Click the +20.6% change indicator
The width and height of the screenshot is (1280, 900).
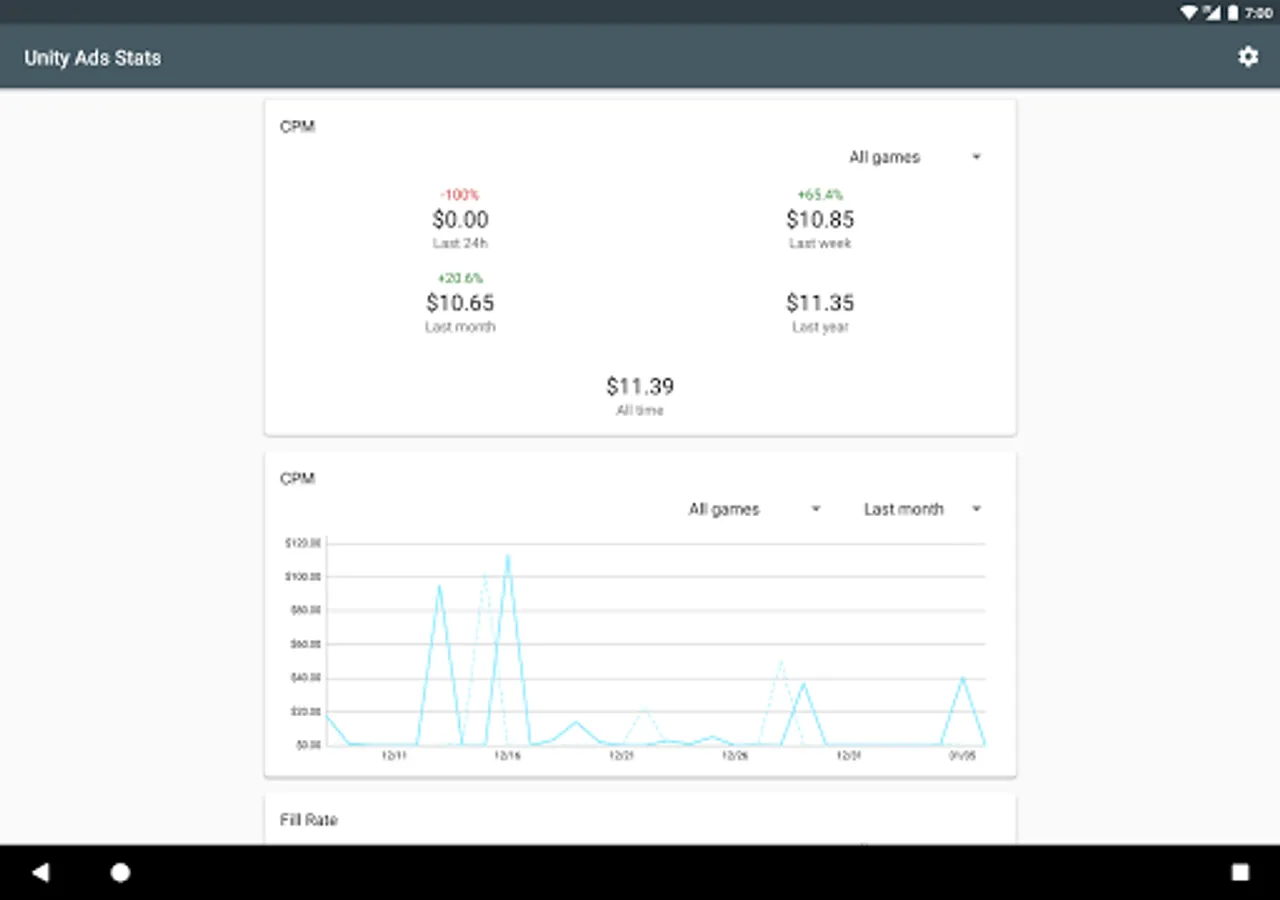pyautogui.click(x=460, y=278)
